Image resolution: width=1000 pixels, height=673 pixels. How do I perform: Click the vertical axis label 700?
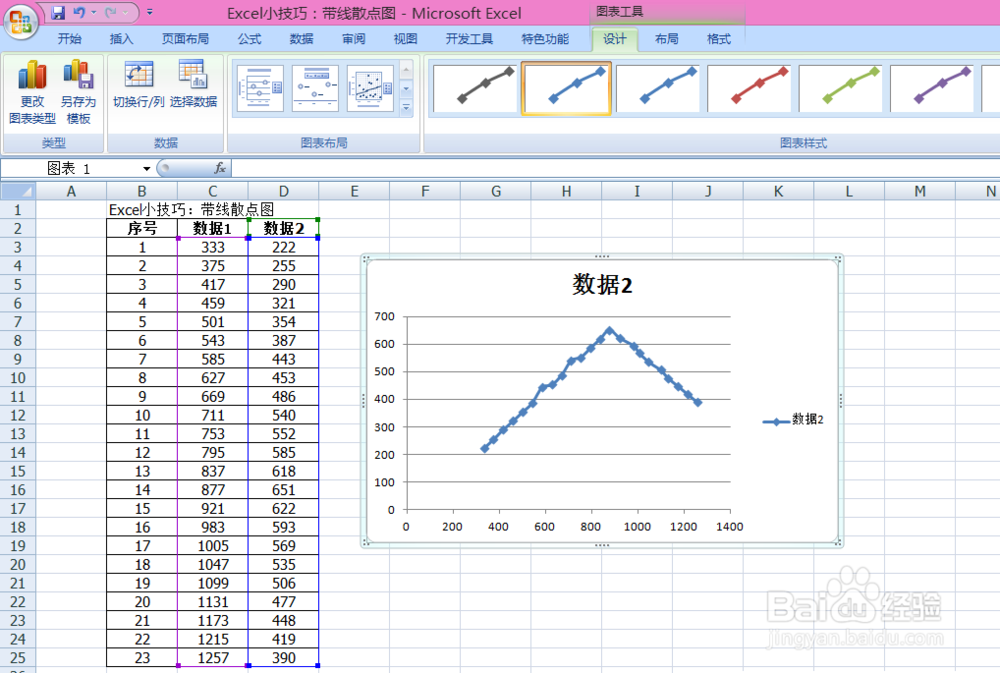pyautogui.click(x=384, y=316)
